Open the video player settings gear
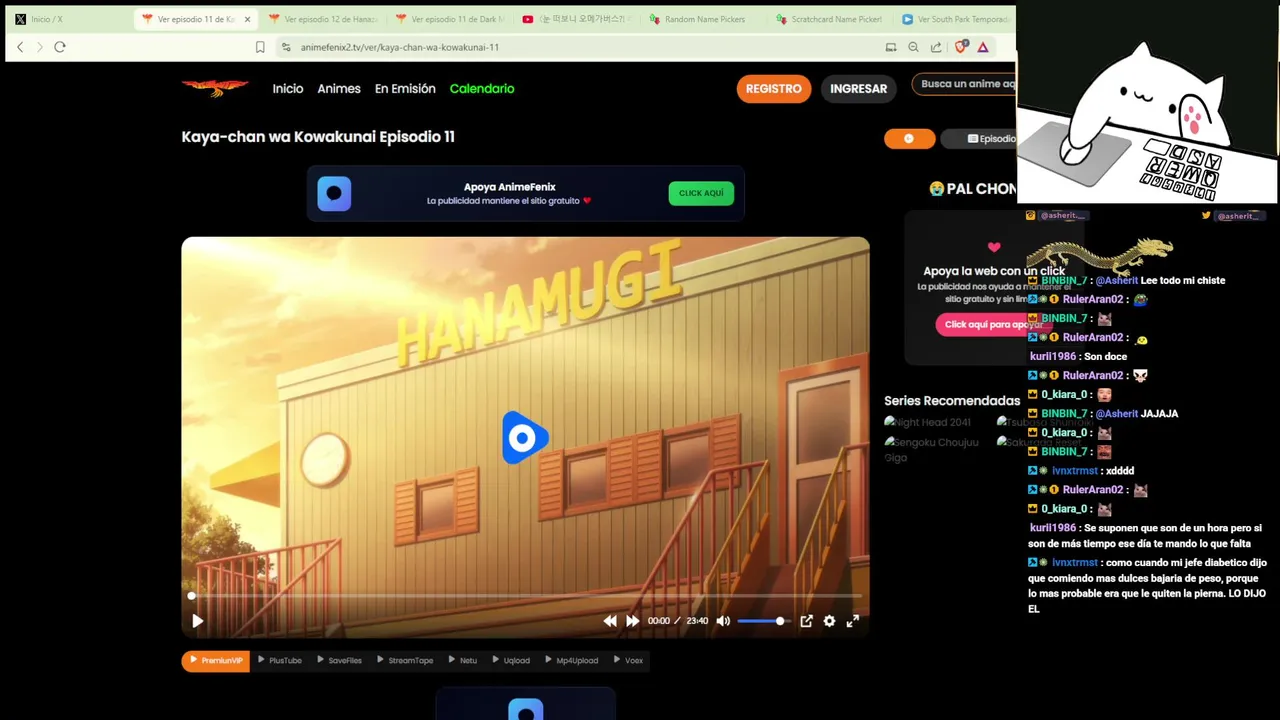 829,621
